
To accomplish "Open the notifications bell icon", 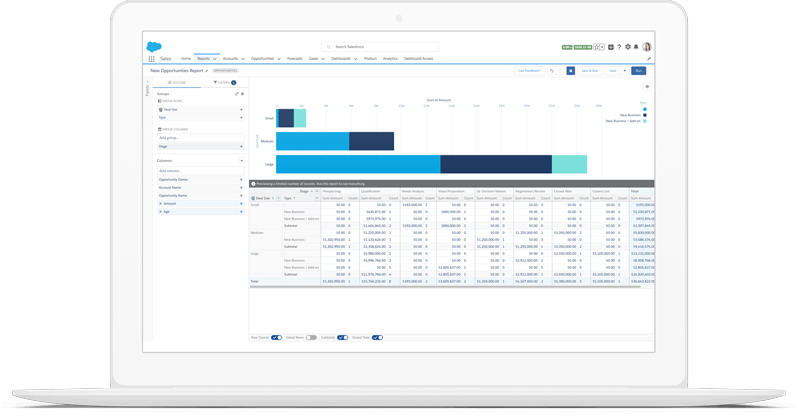I will click(x=637, y=47).
